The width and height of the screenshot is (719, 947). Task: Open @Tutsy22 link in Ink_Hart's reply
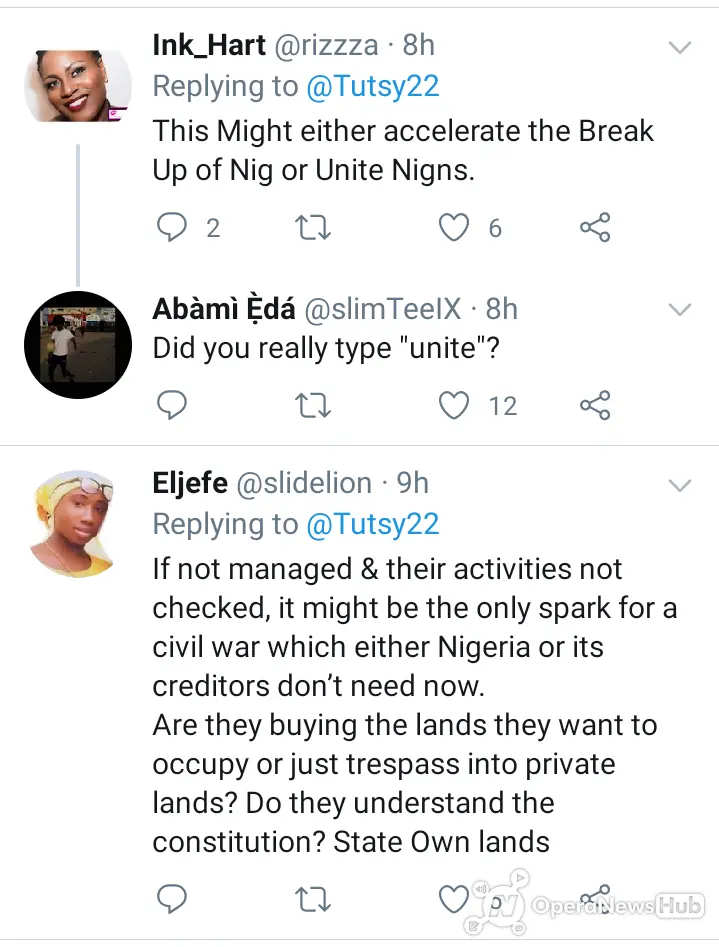tap(373, 86)
